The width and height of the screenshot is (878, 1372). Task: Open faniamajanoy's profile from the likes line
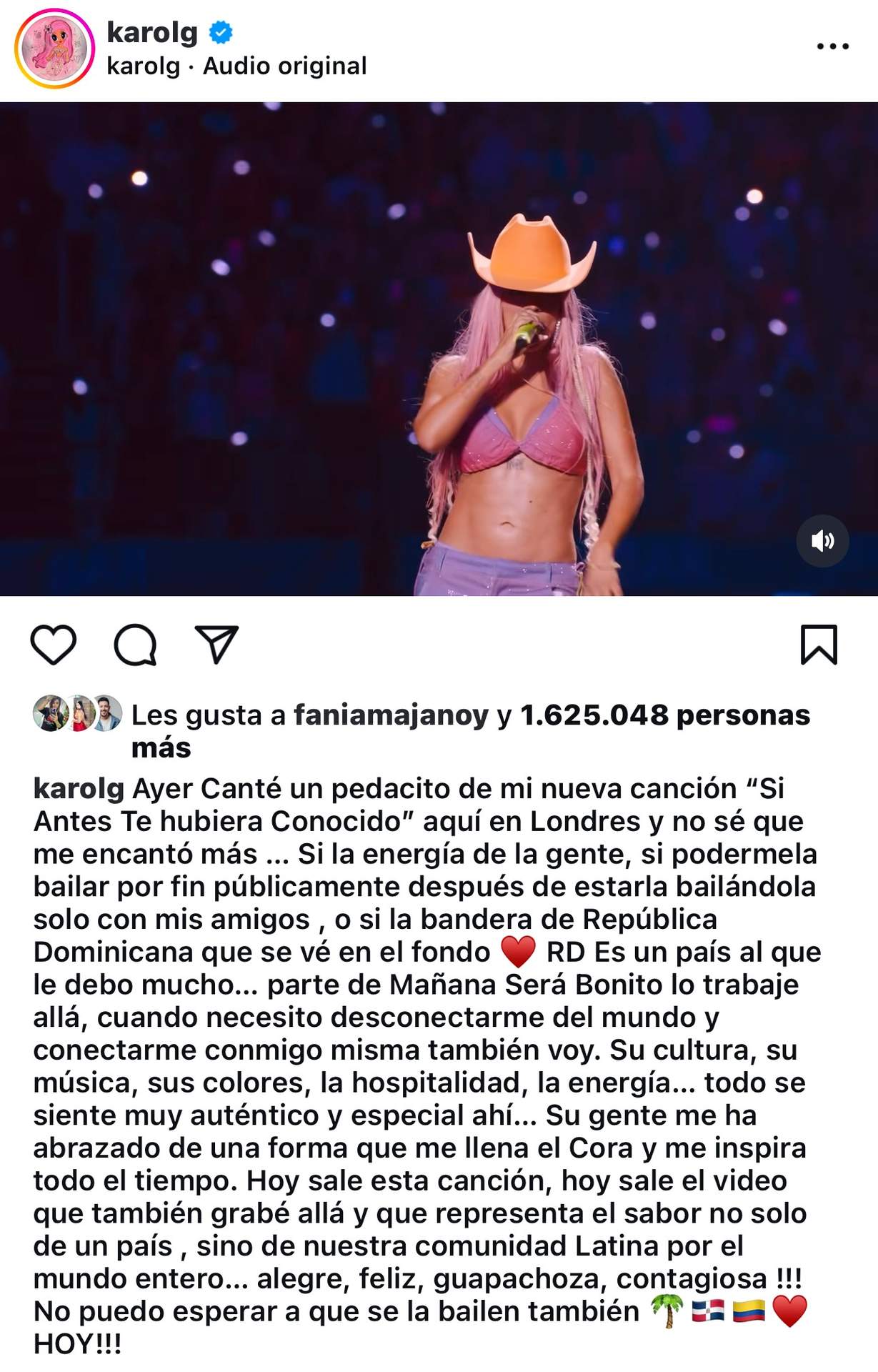click(391, 715)
